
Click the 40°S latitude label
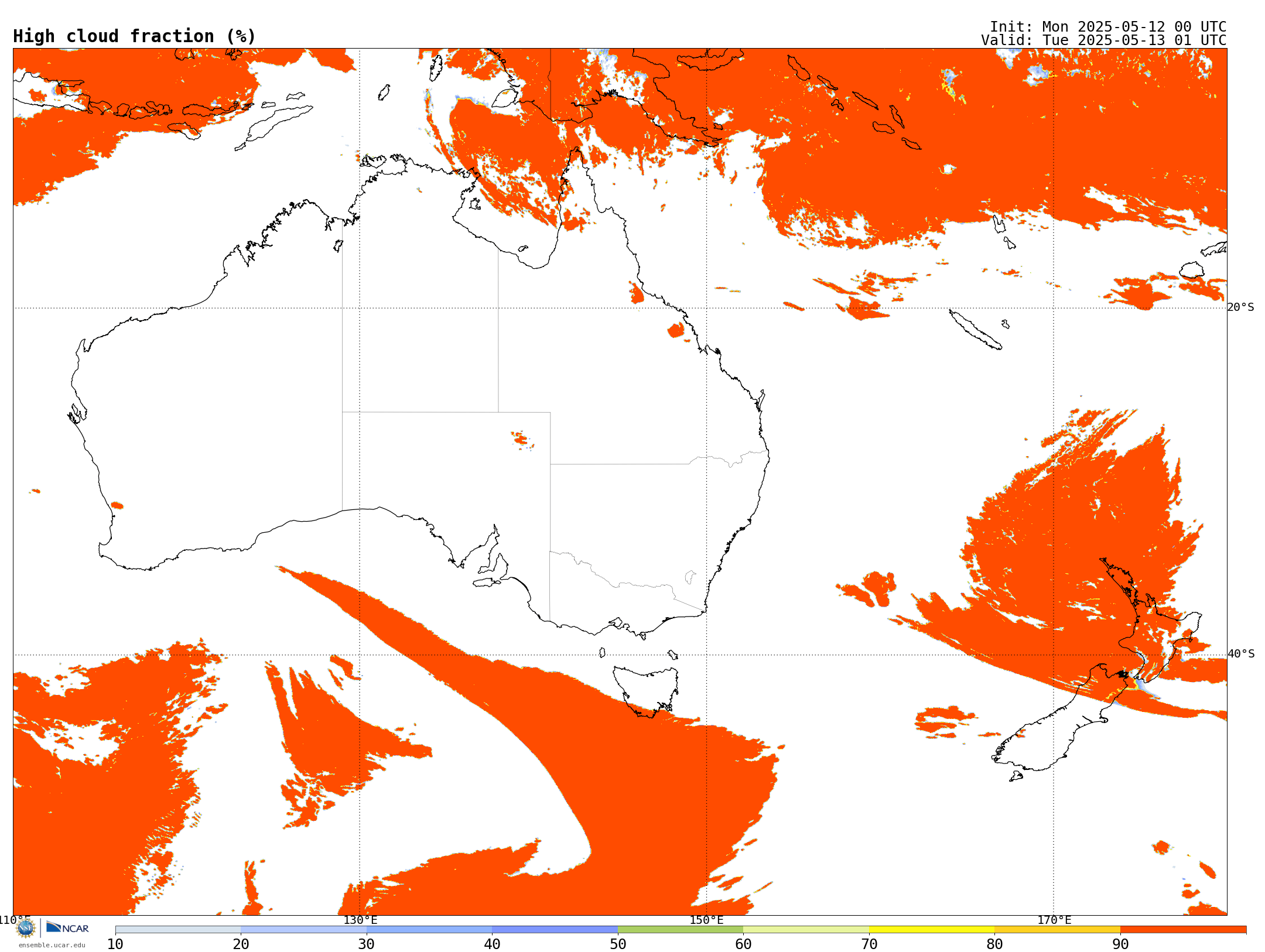(1241, 654)
